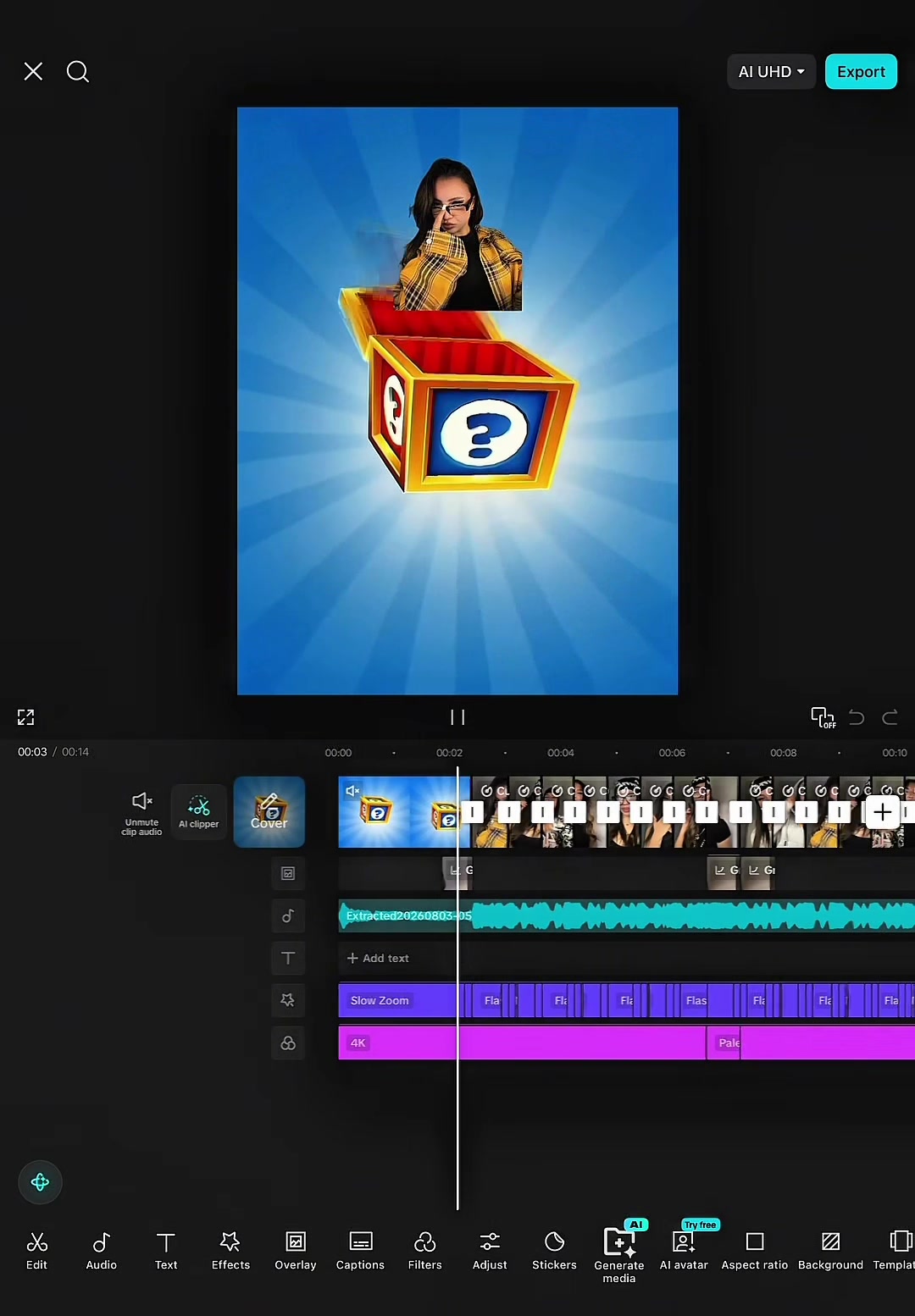Tap the floating keyframe motion button
The height and width of the screenshot is (1316, 915).
coord(40,1182)
